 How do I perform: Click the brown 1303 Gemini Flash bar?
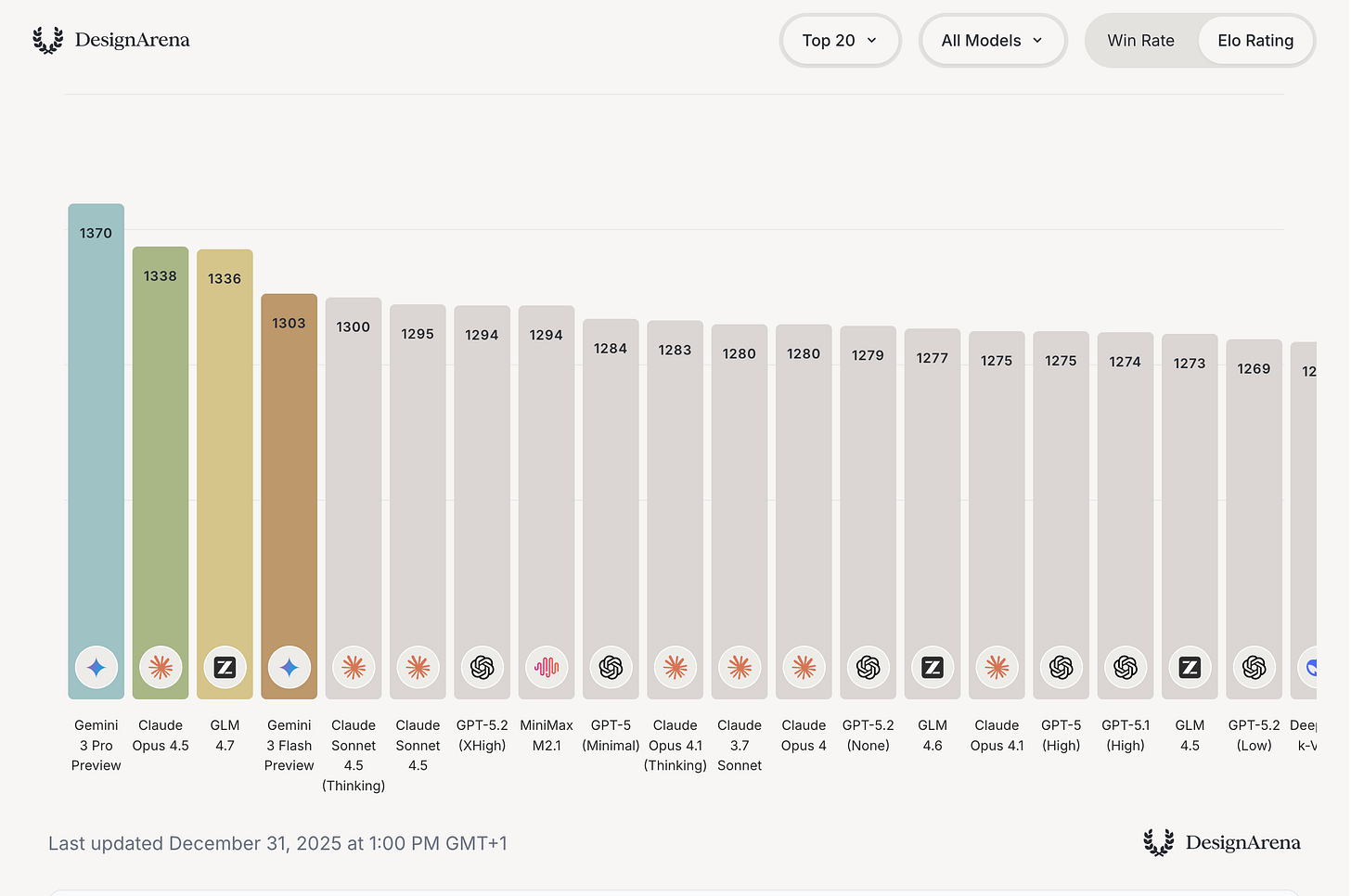tap(289, 496)
